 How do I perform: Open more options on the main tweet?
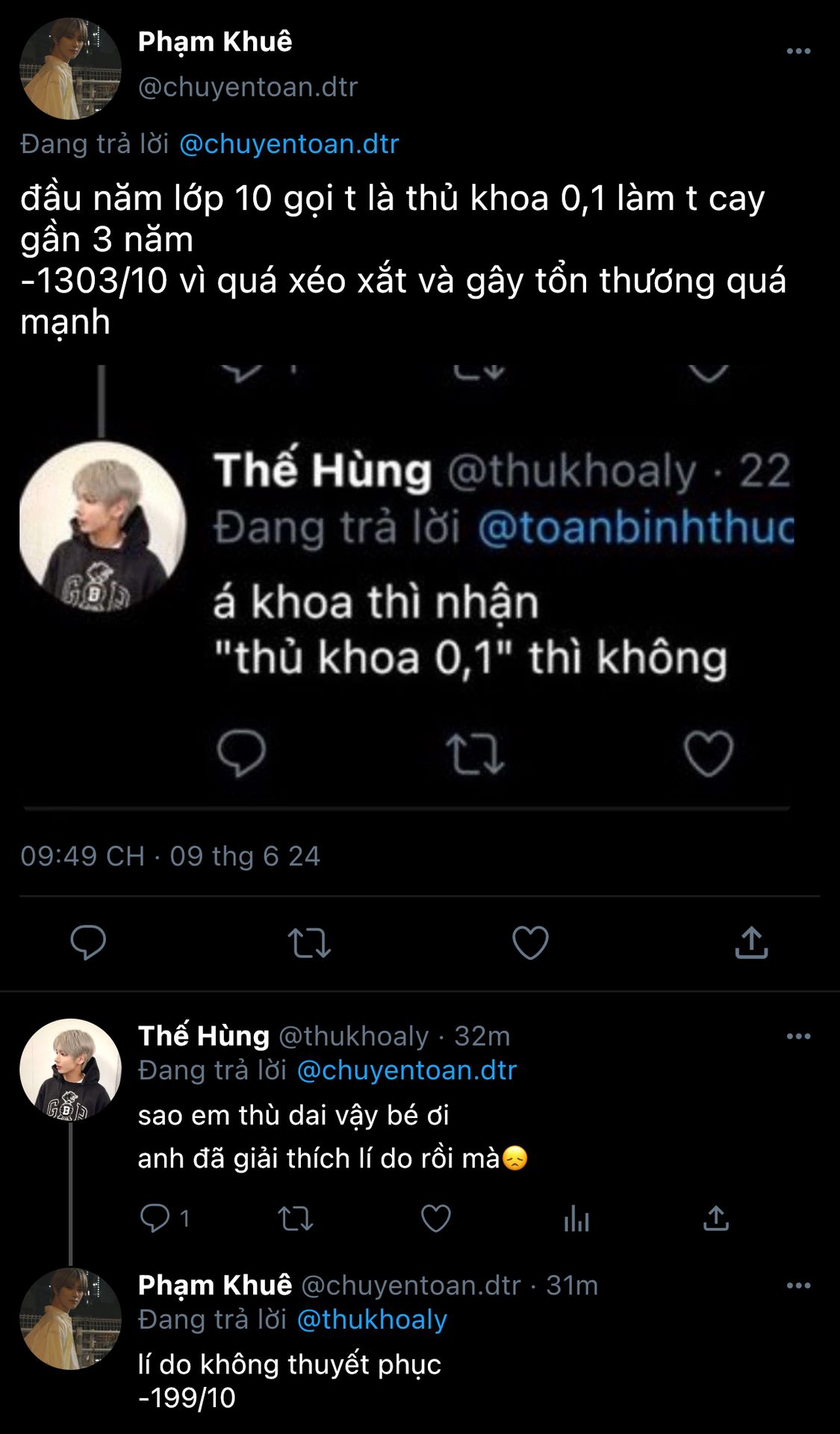[798, 51]
